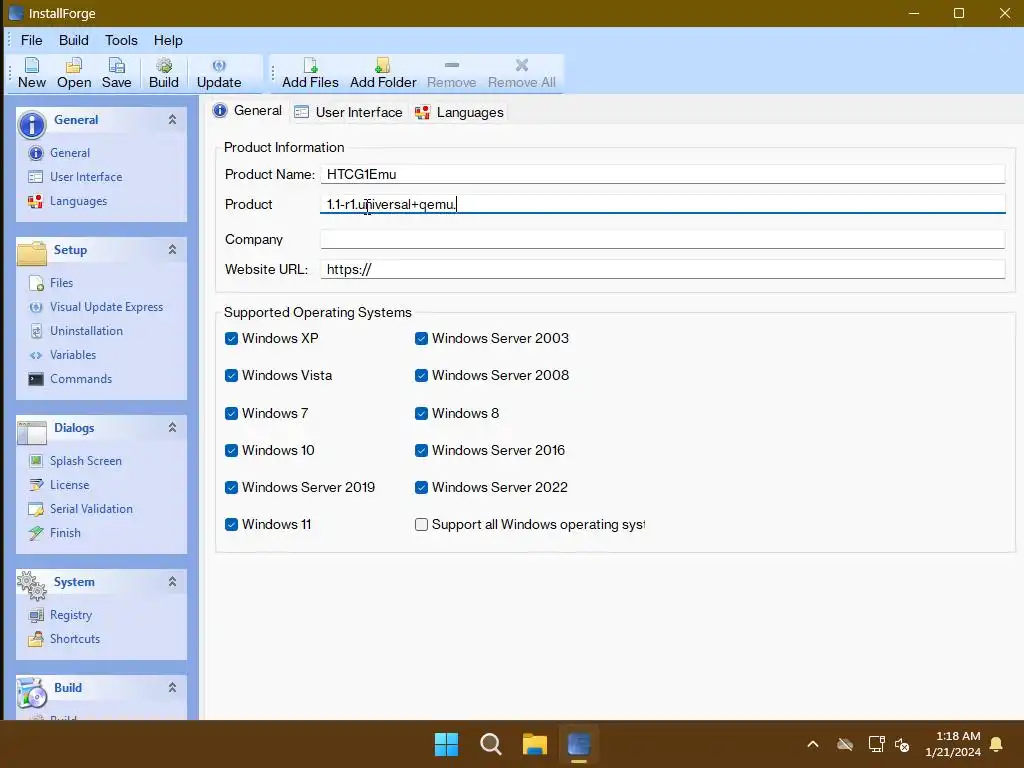1024x768 pixels.
Task: Click the taskbar Search icon
Action: click(x=490, y=744)
